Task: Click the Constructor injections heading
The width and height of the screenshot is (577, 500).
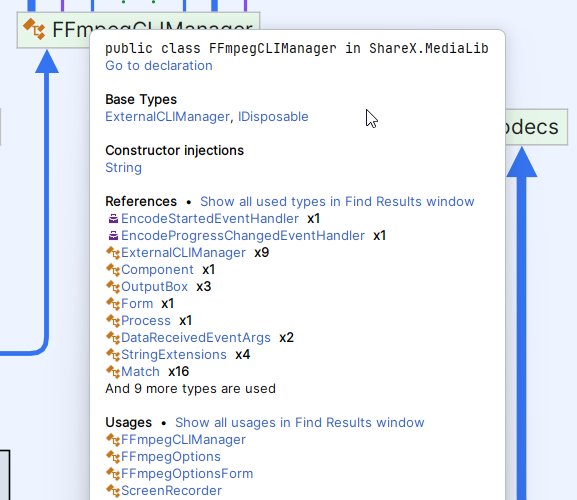Action: [x=174, y=150]
